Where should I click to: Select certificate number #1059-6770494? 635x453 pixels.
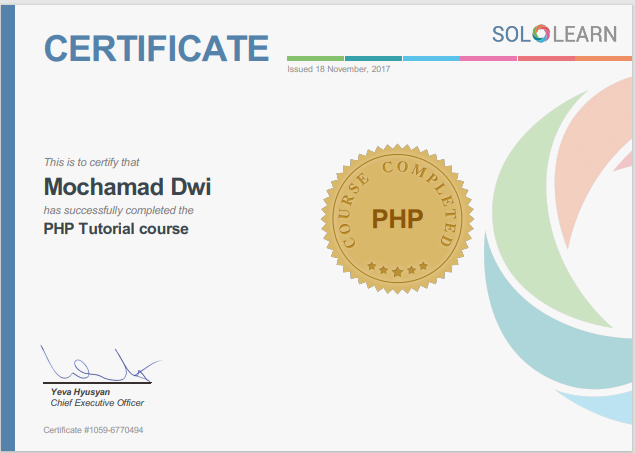tap(113, 430)
